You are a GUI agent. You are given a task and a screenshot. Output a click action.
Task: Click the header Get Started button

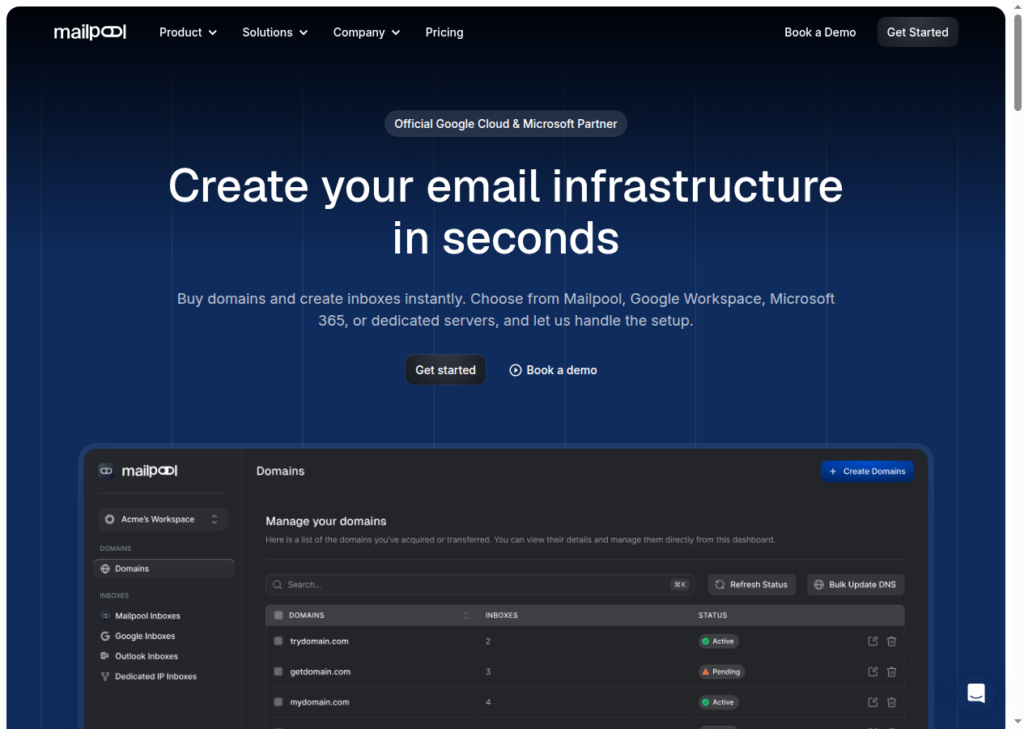[917, 32]
